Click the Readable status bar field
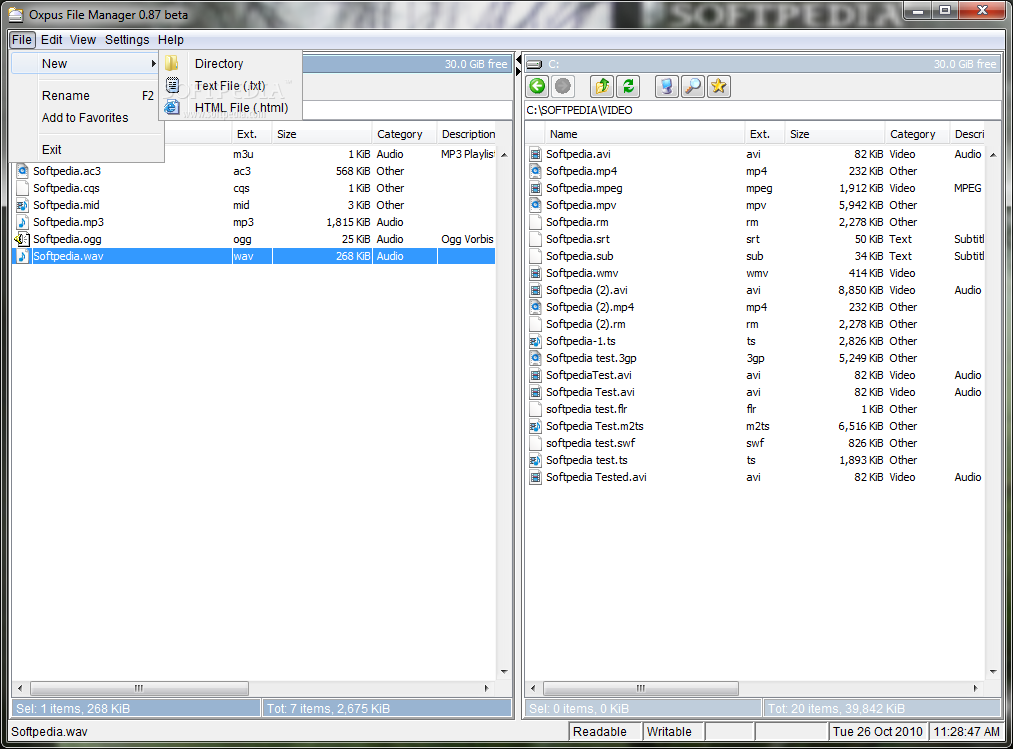Screen dimensions: 1013x749 coord(605,732)
